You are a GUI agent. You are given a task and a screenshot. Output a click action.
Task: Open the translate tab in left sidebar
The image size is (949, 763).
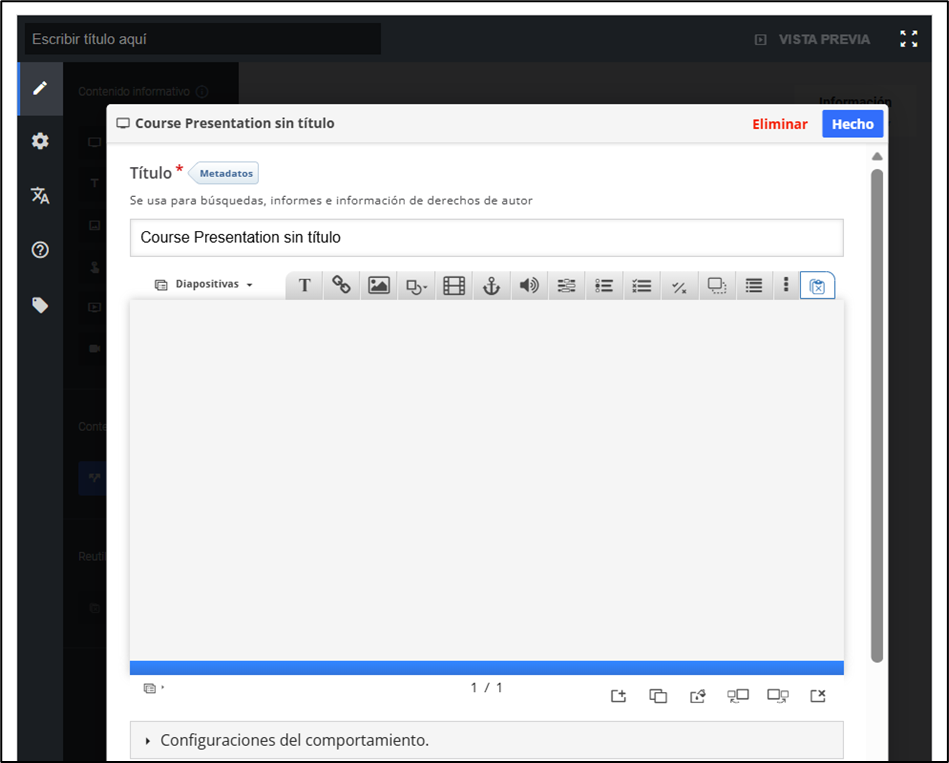(40, 195)
